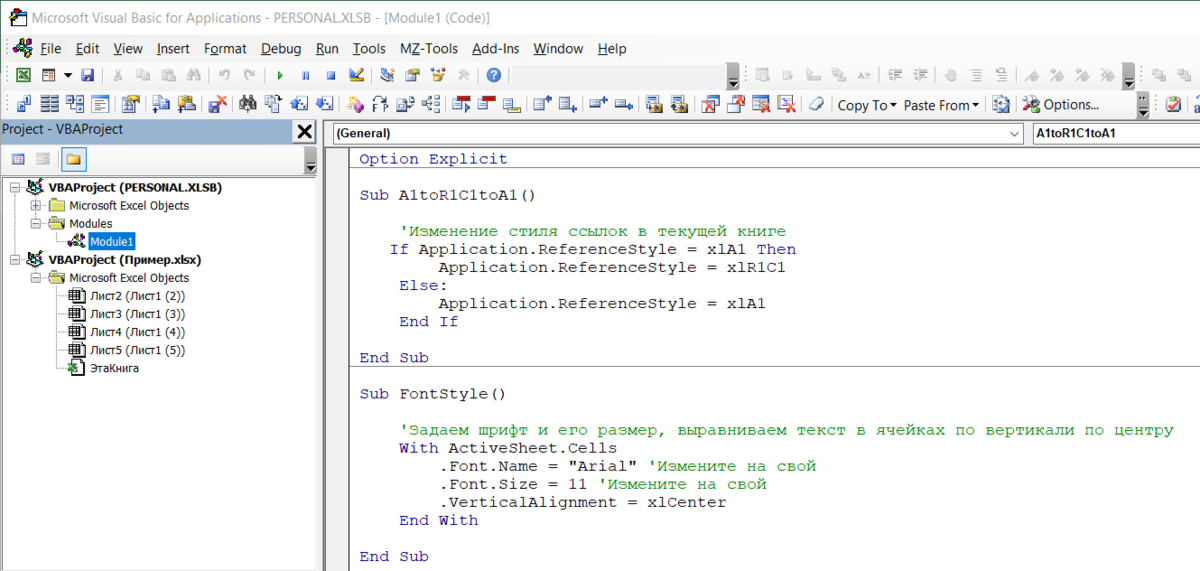Image resolution: width=1200 pixels, height=571 pixels.
Task: Collapse the Modules folder node
Action: pos(36,223)
